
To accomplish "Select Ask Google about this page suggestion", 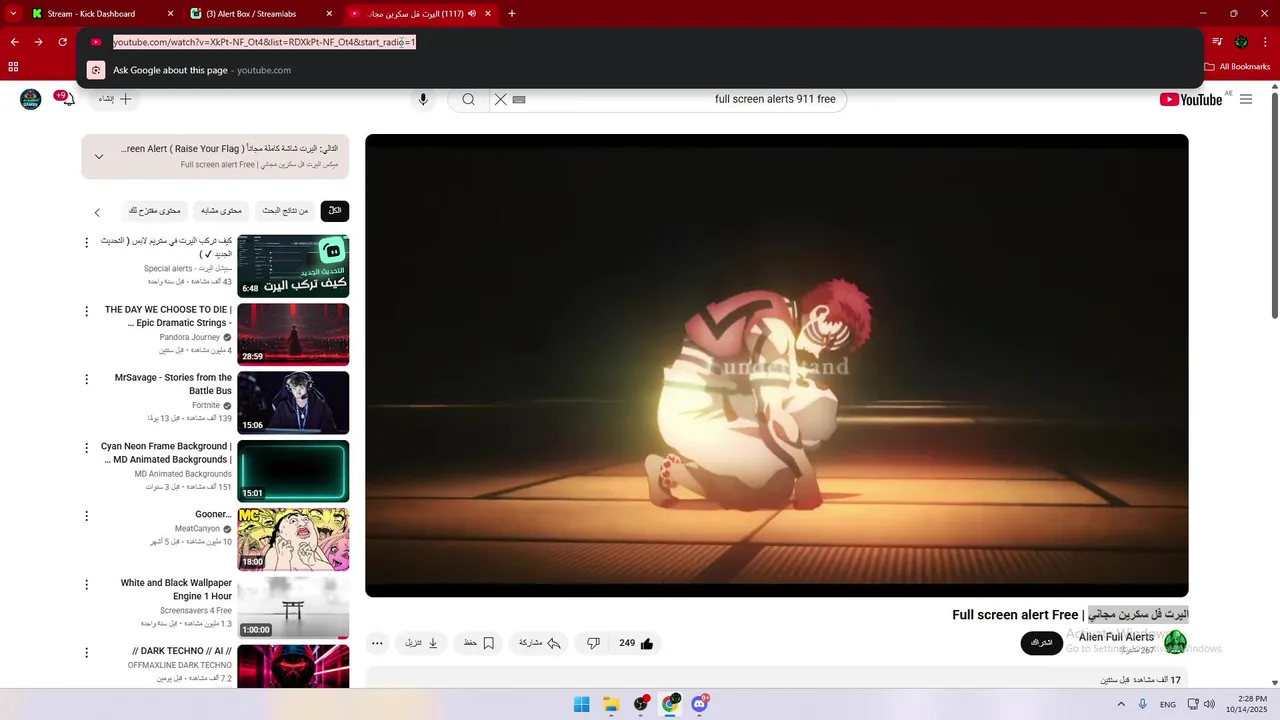I will tap(640, 70).
